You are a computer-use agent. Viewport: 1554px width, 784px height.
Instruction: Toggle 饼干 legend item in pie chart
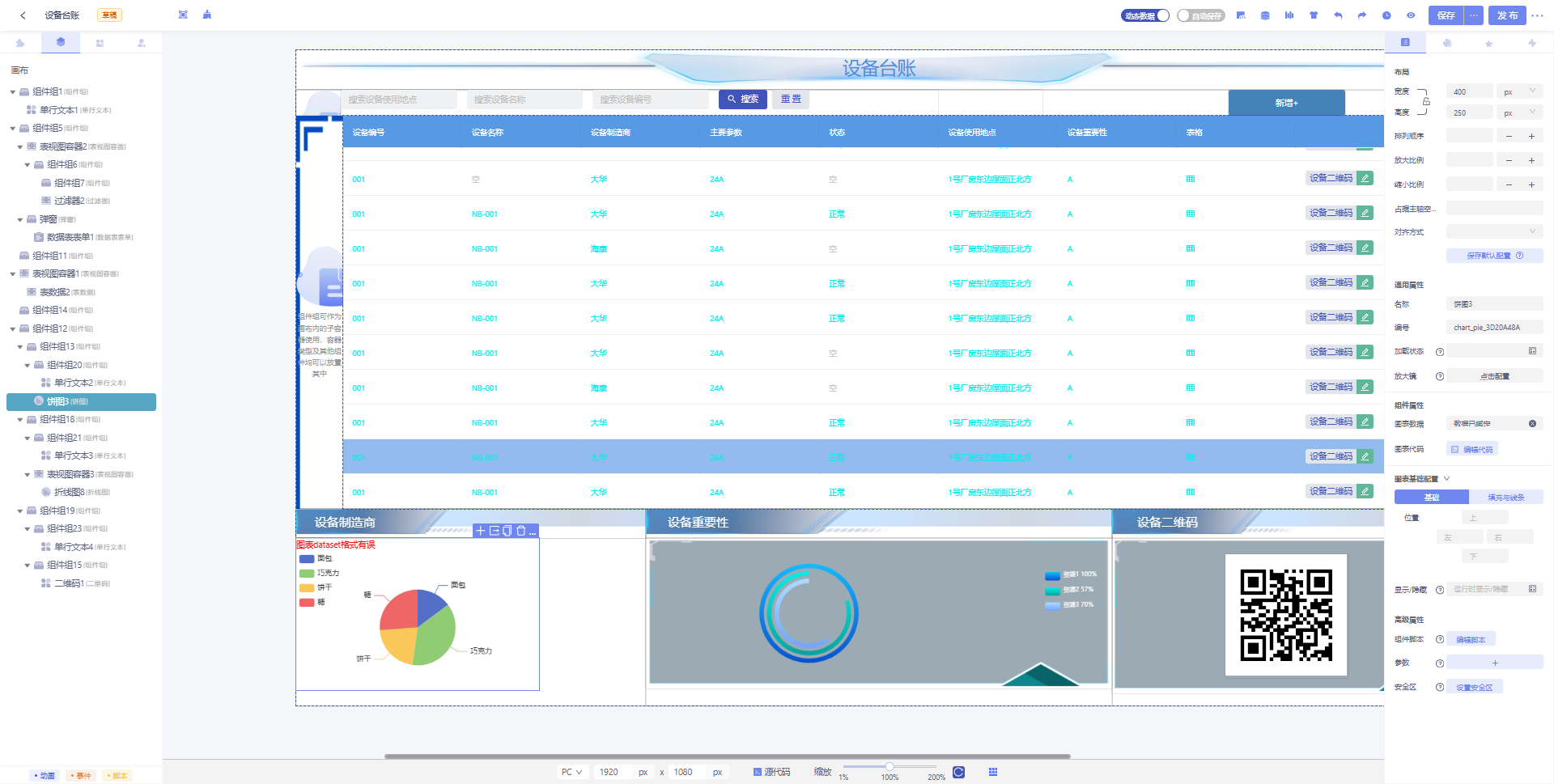pyautogui.click(x=316, y=588)
